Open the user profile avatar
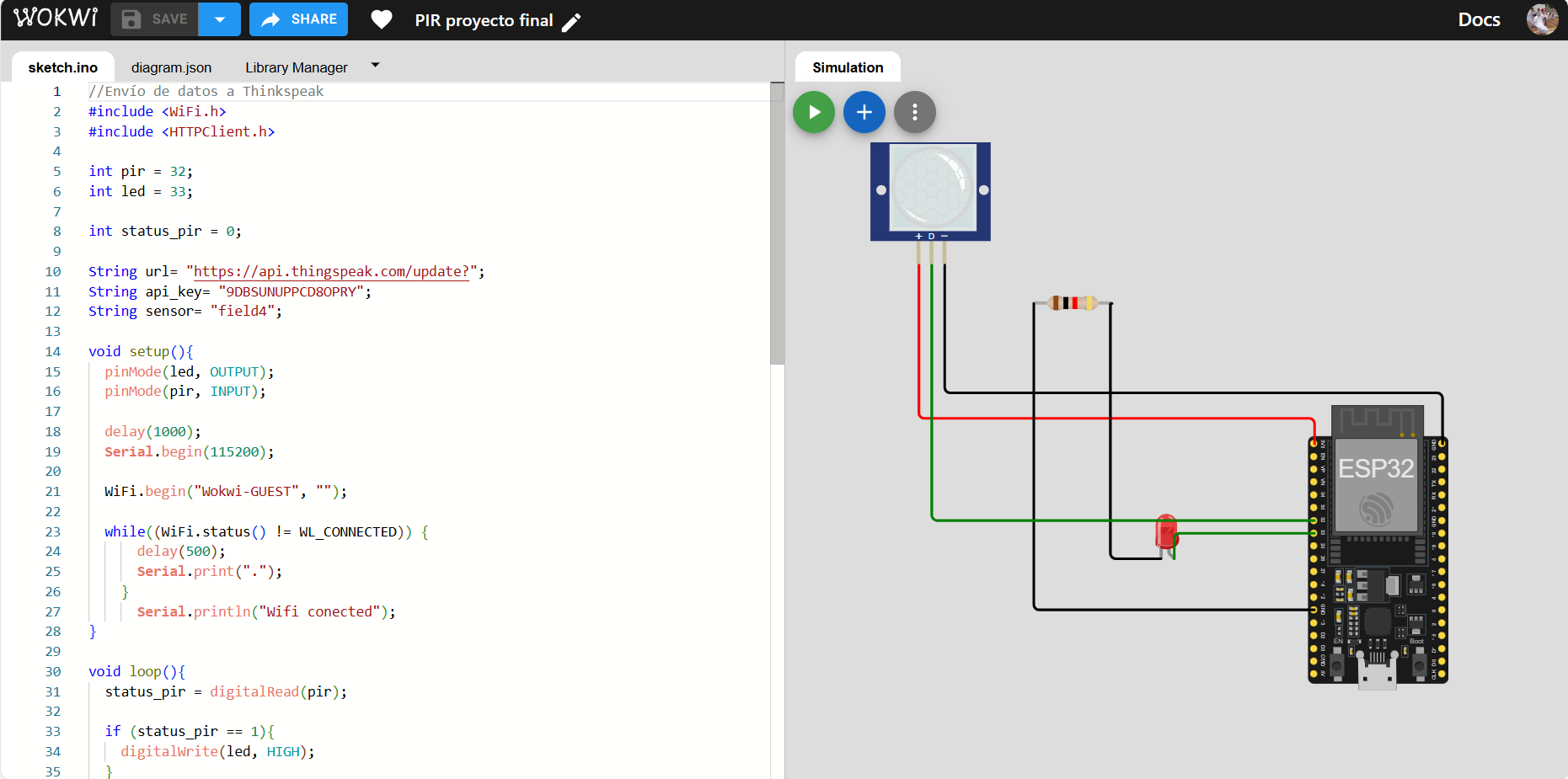Screen dimensions: 1568x779 1542,19
